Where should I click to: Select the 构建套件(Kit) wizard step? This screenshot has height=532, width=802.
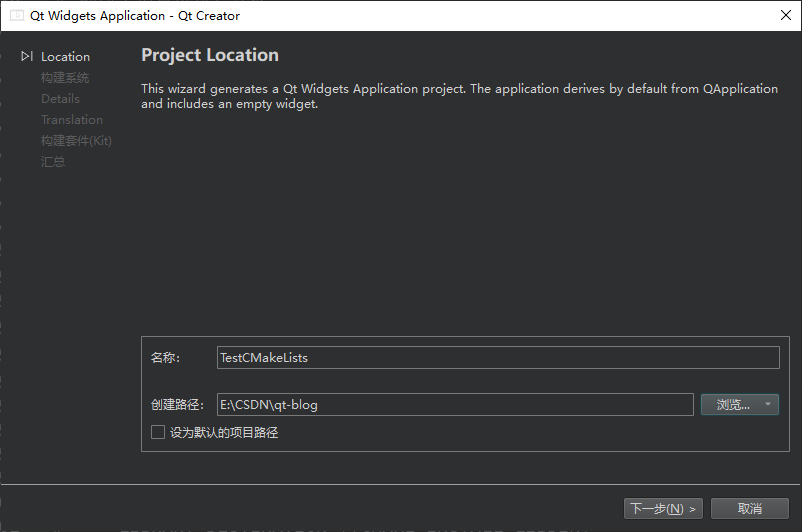76,141
